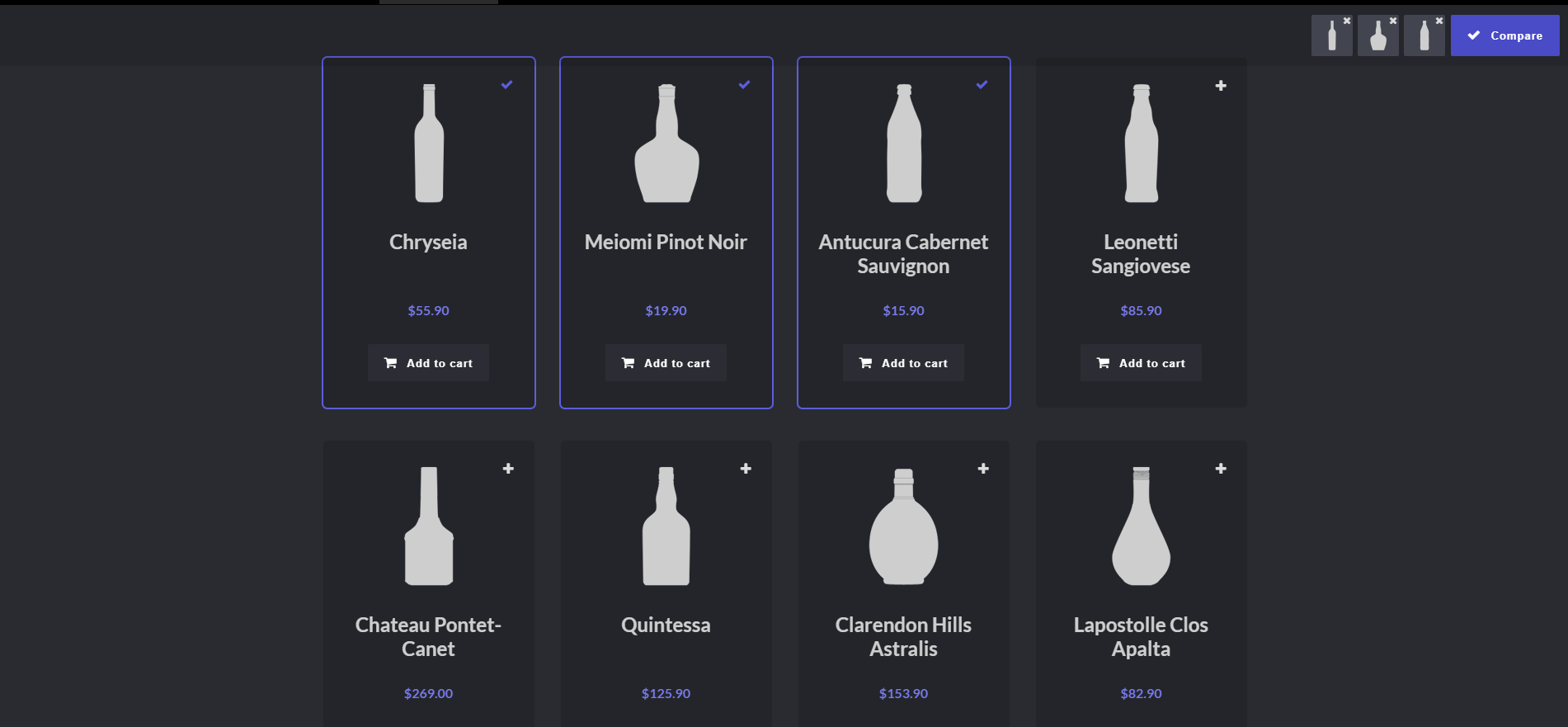Click the $15.90 price of Antucura
The width and height of the screenshot is (1568, 727).
[904, 311]
